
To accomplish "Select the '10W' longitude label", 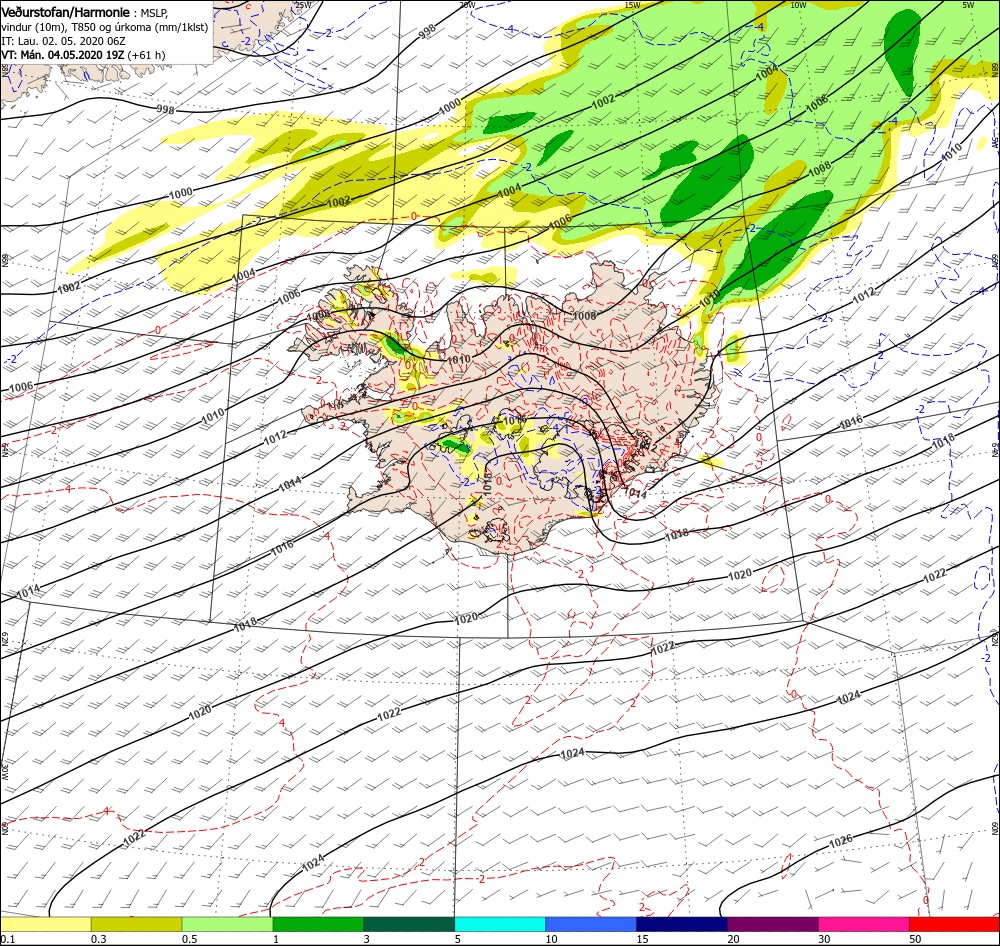I will coord(798,5).
